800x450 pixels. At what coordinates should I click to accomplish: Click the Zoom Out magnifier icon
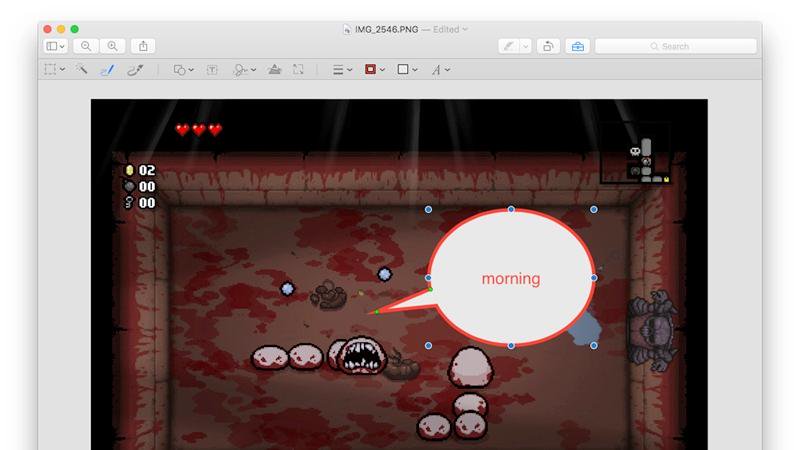pyautogui.click(x=86, y=46)
